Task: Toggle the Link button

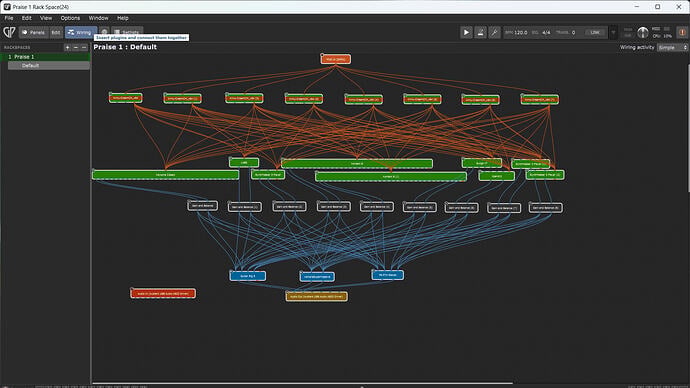Action: pyautogui.click(x=595, y=33)
